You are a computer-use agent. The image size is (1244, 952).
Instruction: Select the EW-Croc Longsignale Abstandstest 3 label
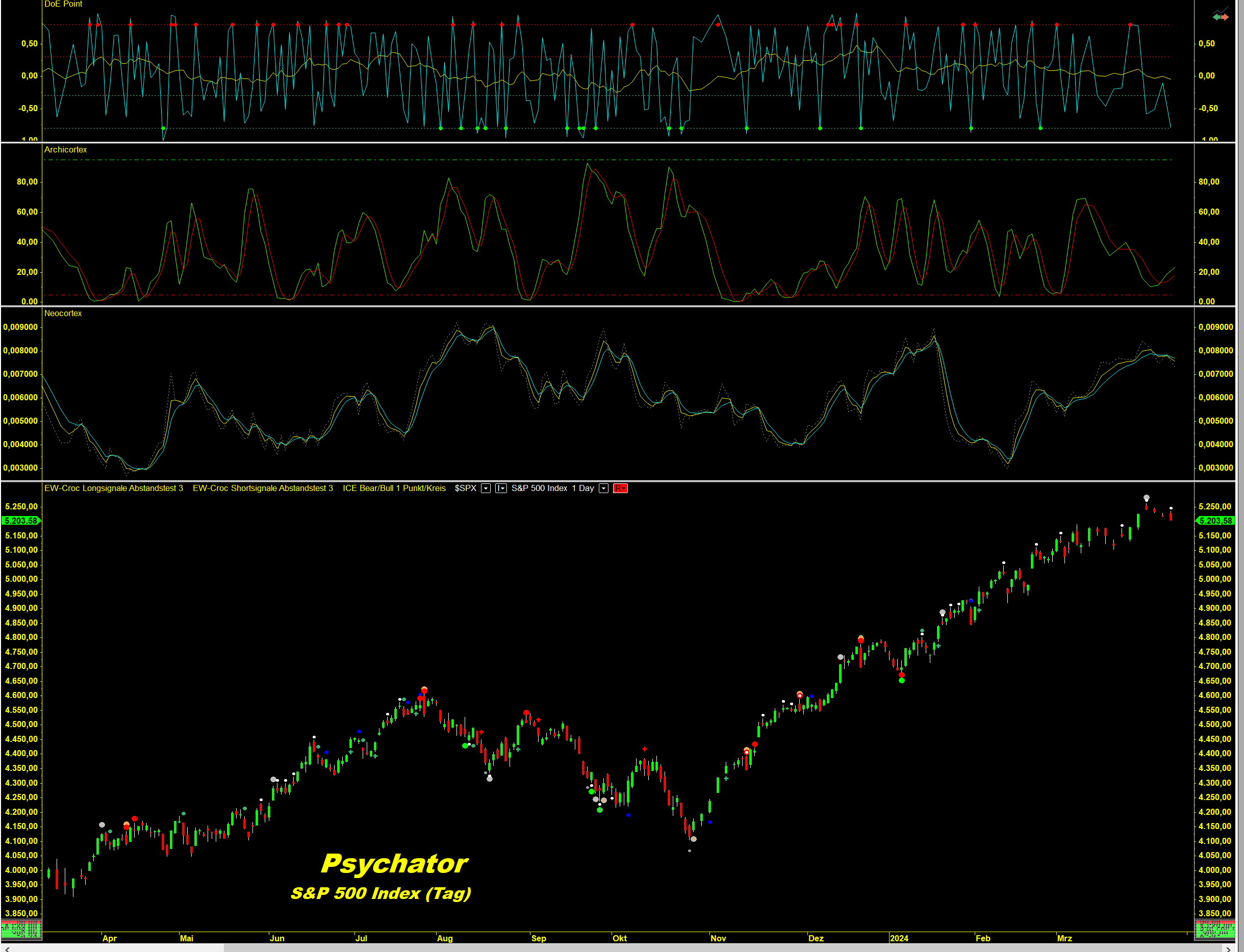pyautogui.click(x=113, y=488)
